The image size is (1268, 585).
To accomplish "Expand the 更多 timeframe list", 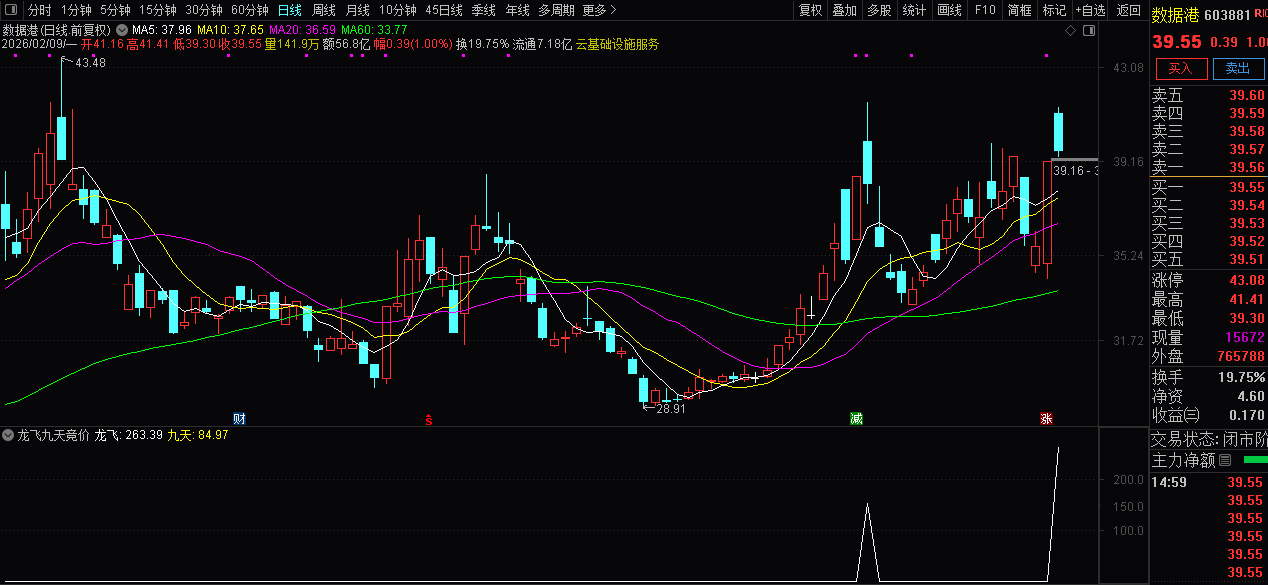I will (x=599, y=10).
